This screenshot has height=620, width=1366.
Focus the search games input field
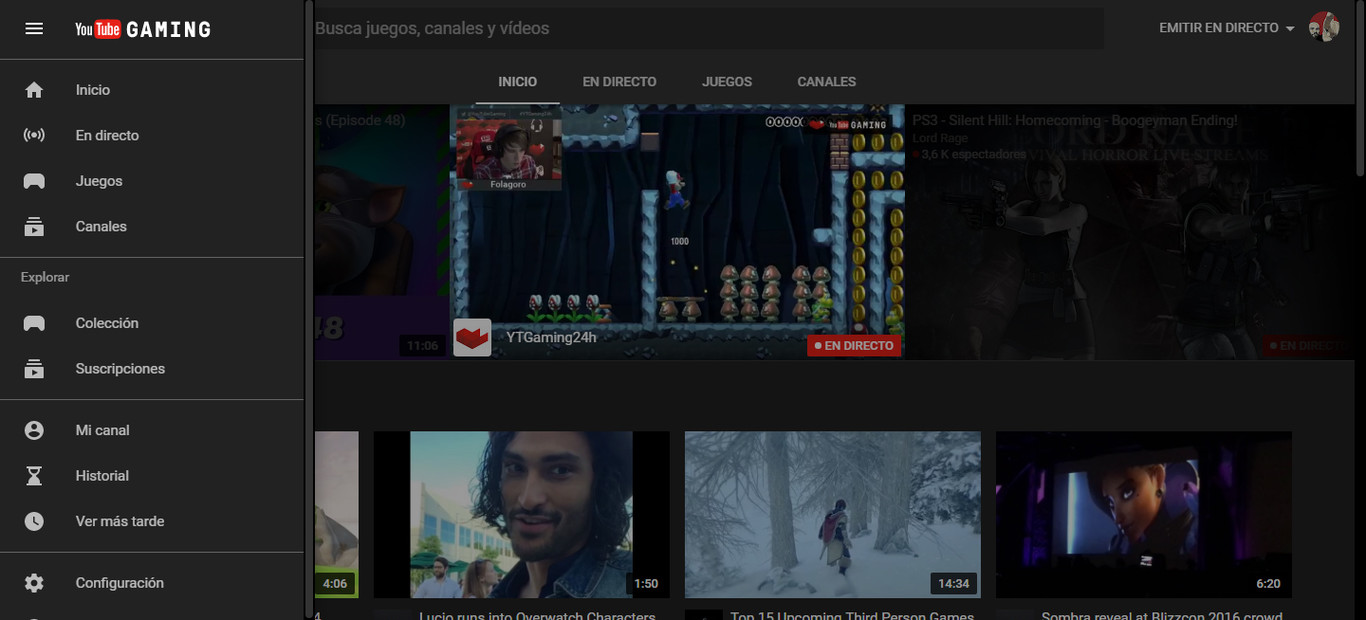pos(700,28)
